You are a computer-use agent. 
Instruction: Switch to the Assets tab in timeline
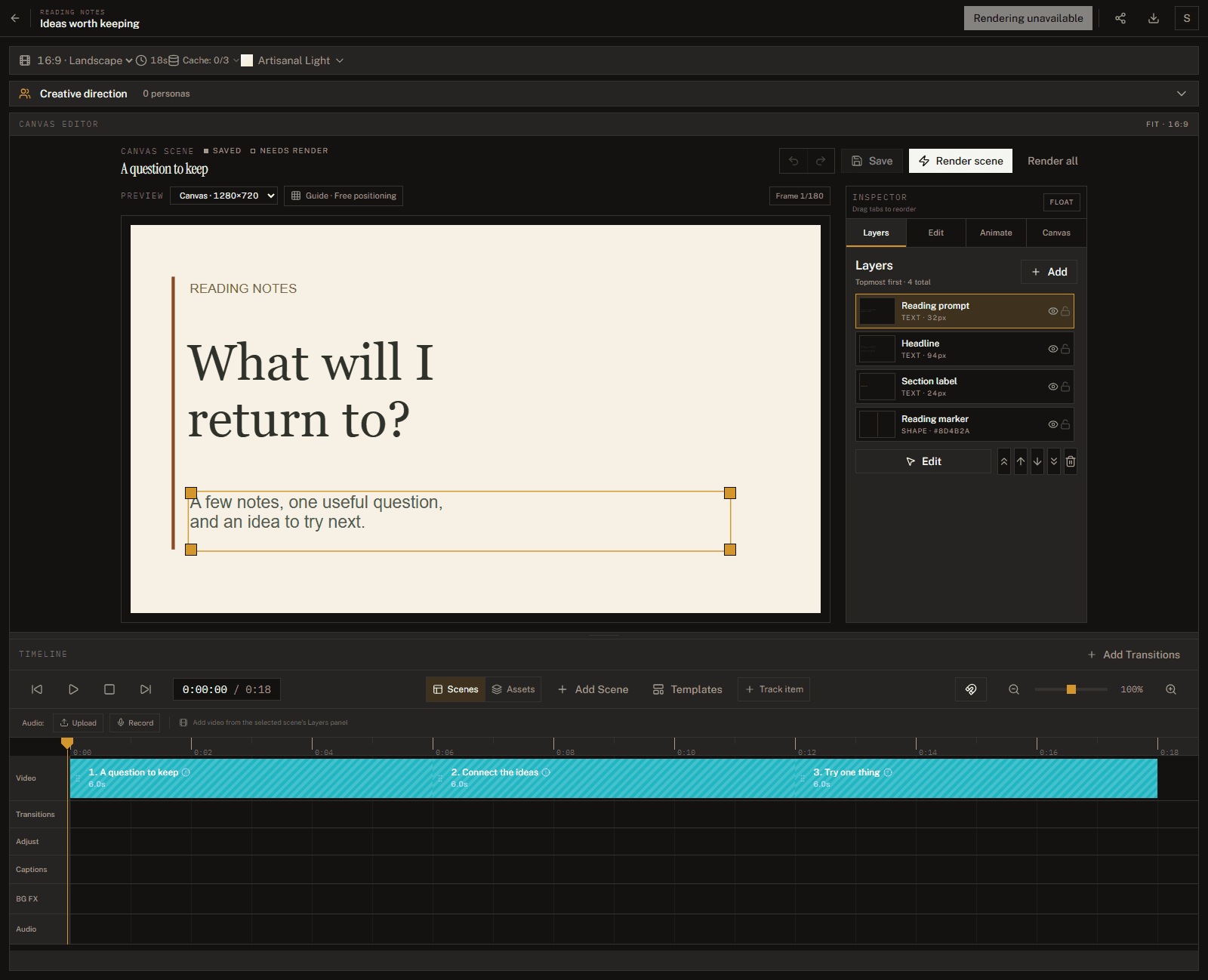(x=513, y=689)
